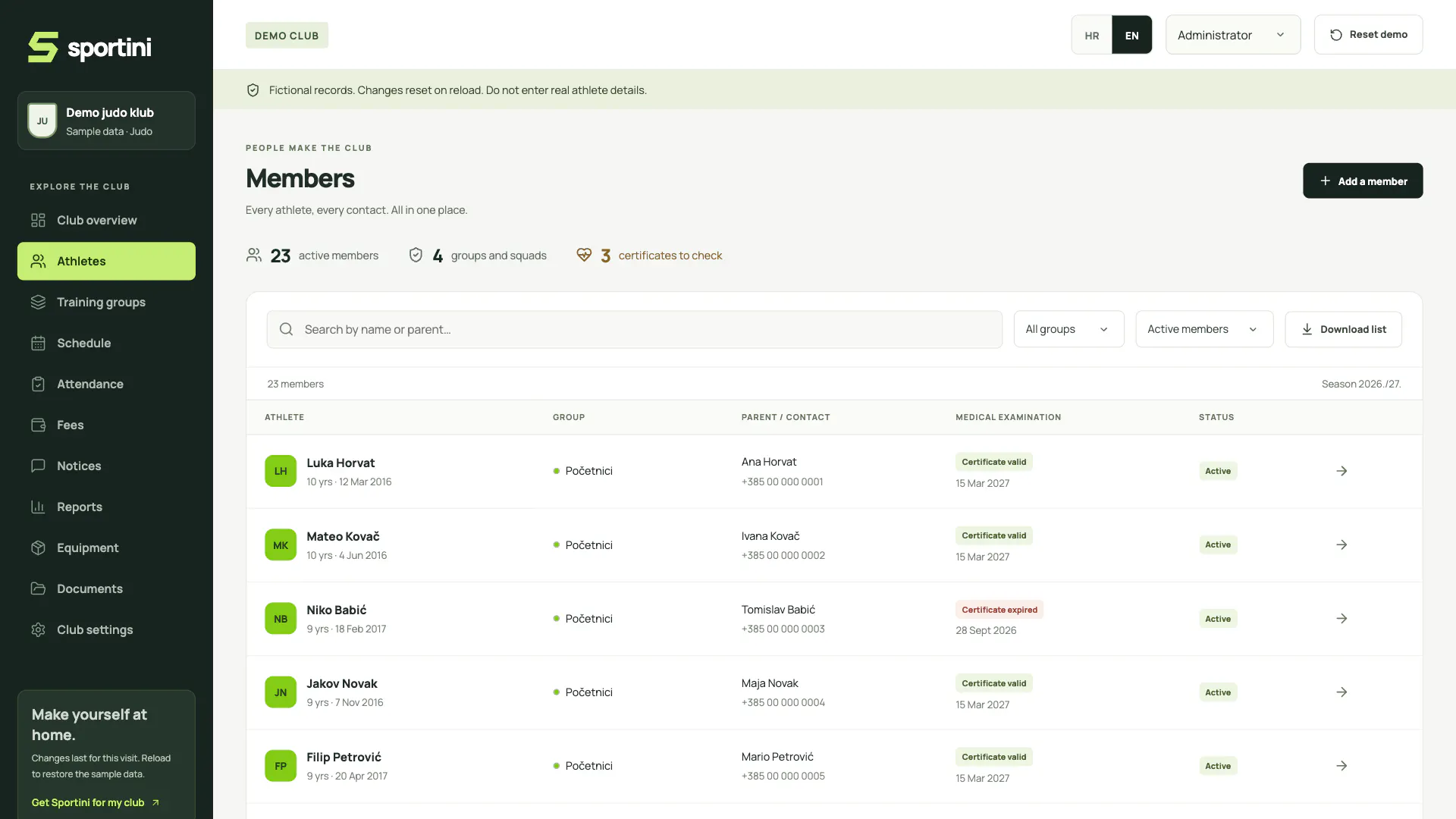
Task: Click the Fees wallet icon
Action: click(38, 425)
